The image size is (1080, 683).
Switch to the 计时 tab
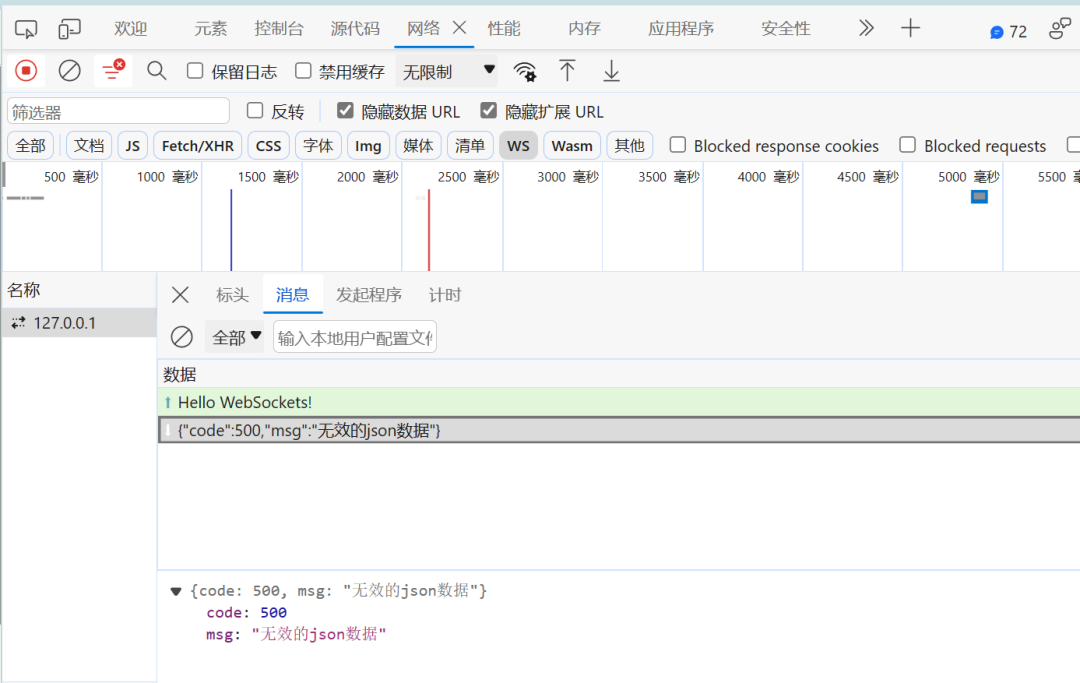tap(445, 294)
